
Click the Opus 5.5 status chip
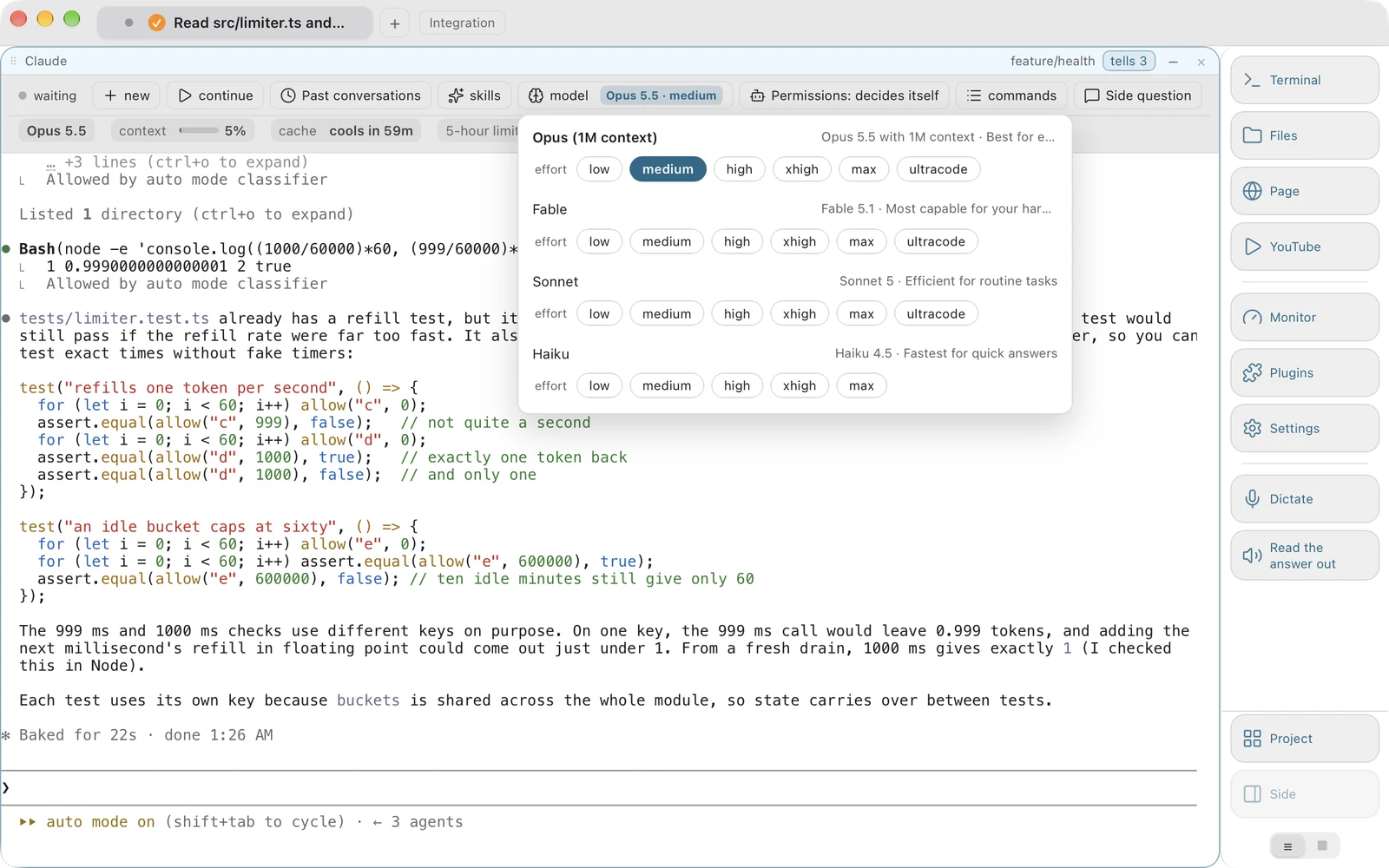56,131
